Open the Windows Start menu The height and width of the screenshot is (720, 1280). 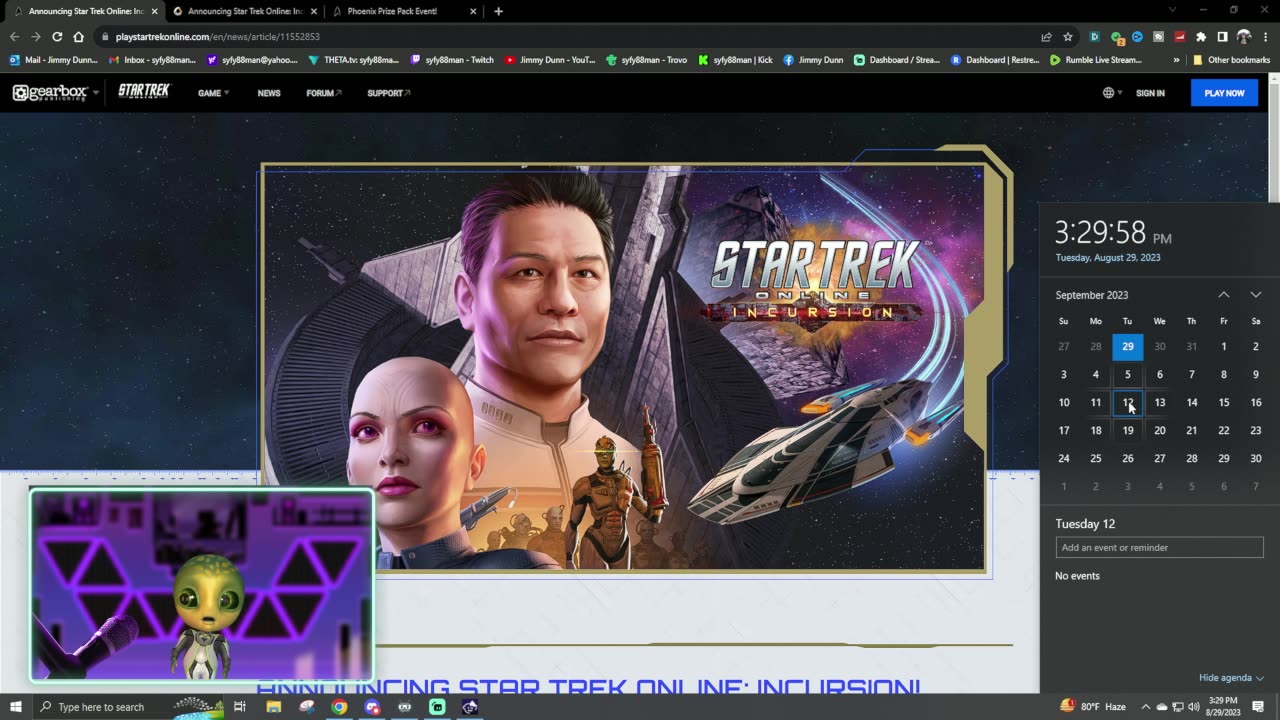(x=16, y=707)
